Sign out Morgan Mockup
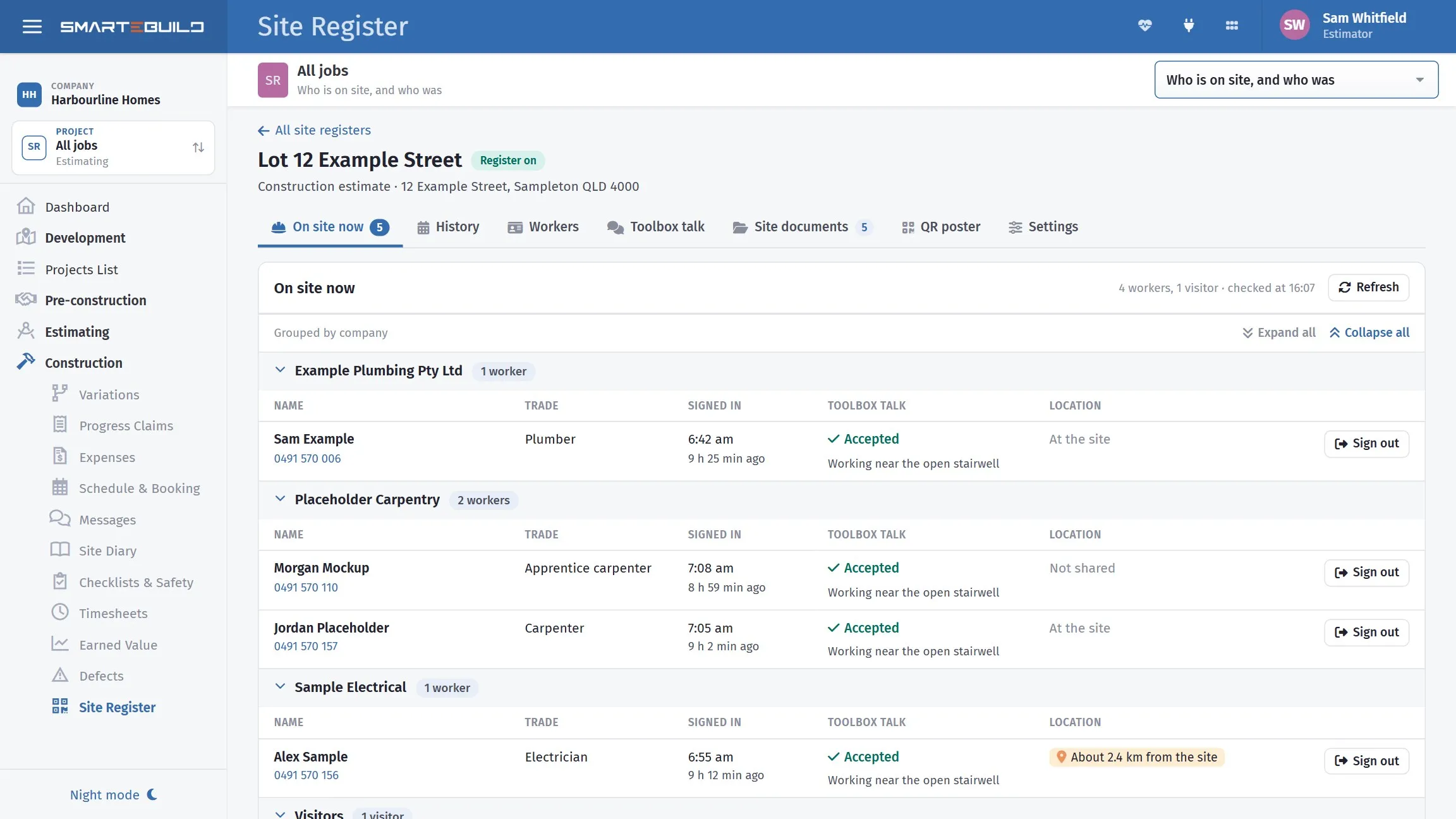The width and height of the screenshot is (1456, 819). [1366, 573]
